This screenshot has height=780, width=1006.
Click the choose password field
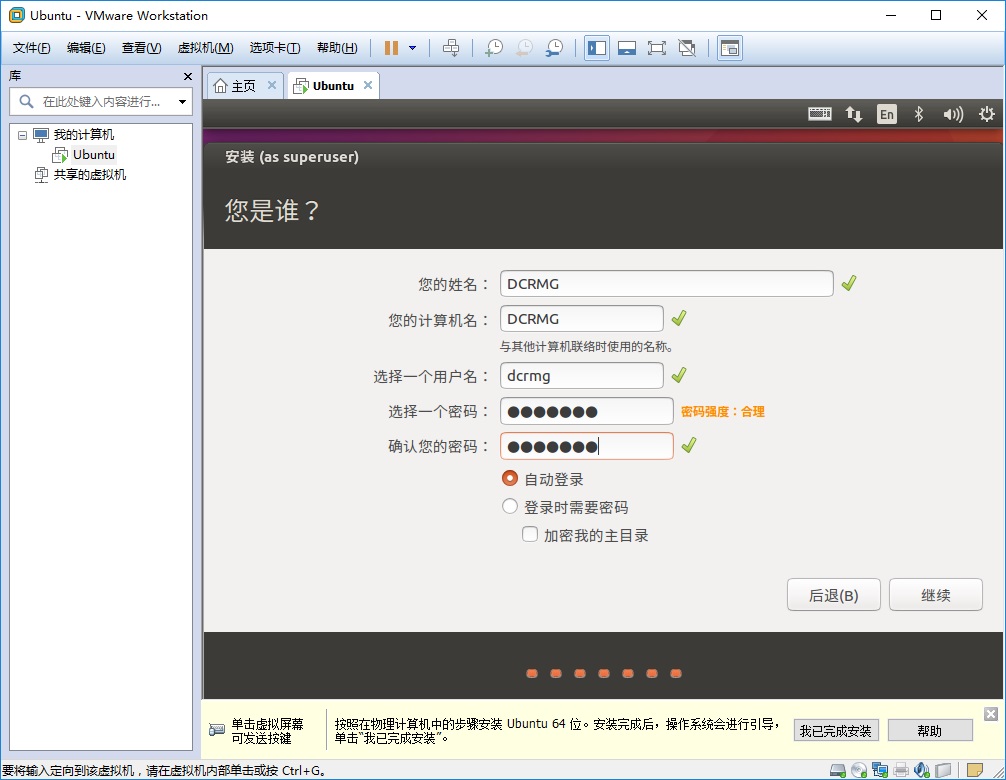click(x=586, y=411)
